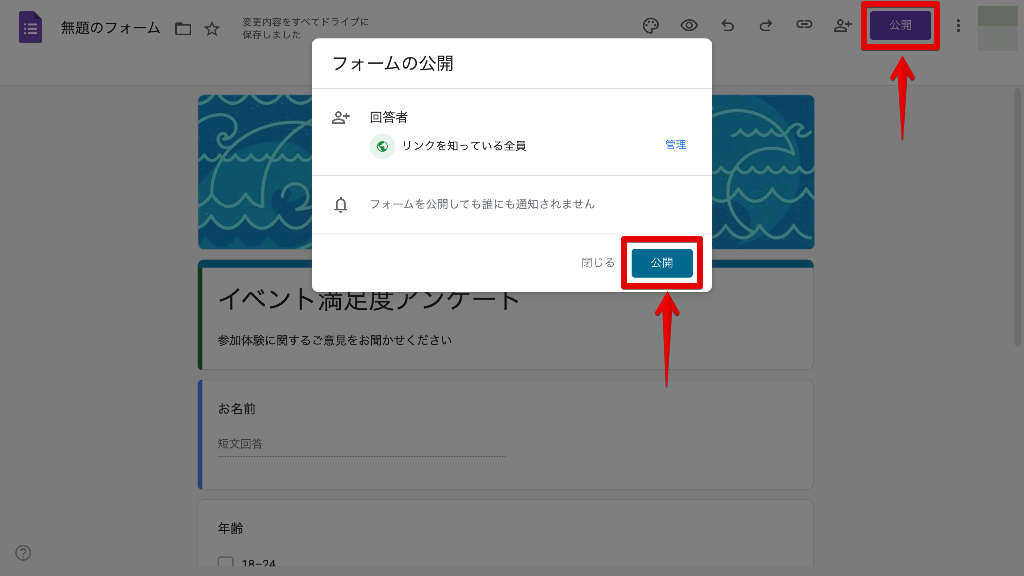This screenshot has height=576, width=1024.
Task: Click the move to folder icon
Action: [183, 28]
